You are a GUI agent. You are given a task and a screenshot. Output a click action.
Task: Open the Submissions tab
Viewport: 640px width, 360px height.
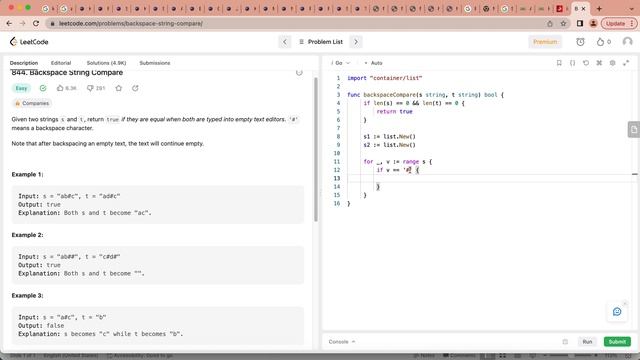155,63
